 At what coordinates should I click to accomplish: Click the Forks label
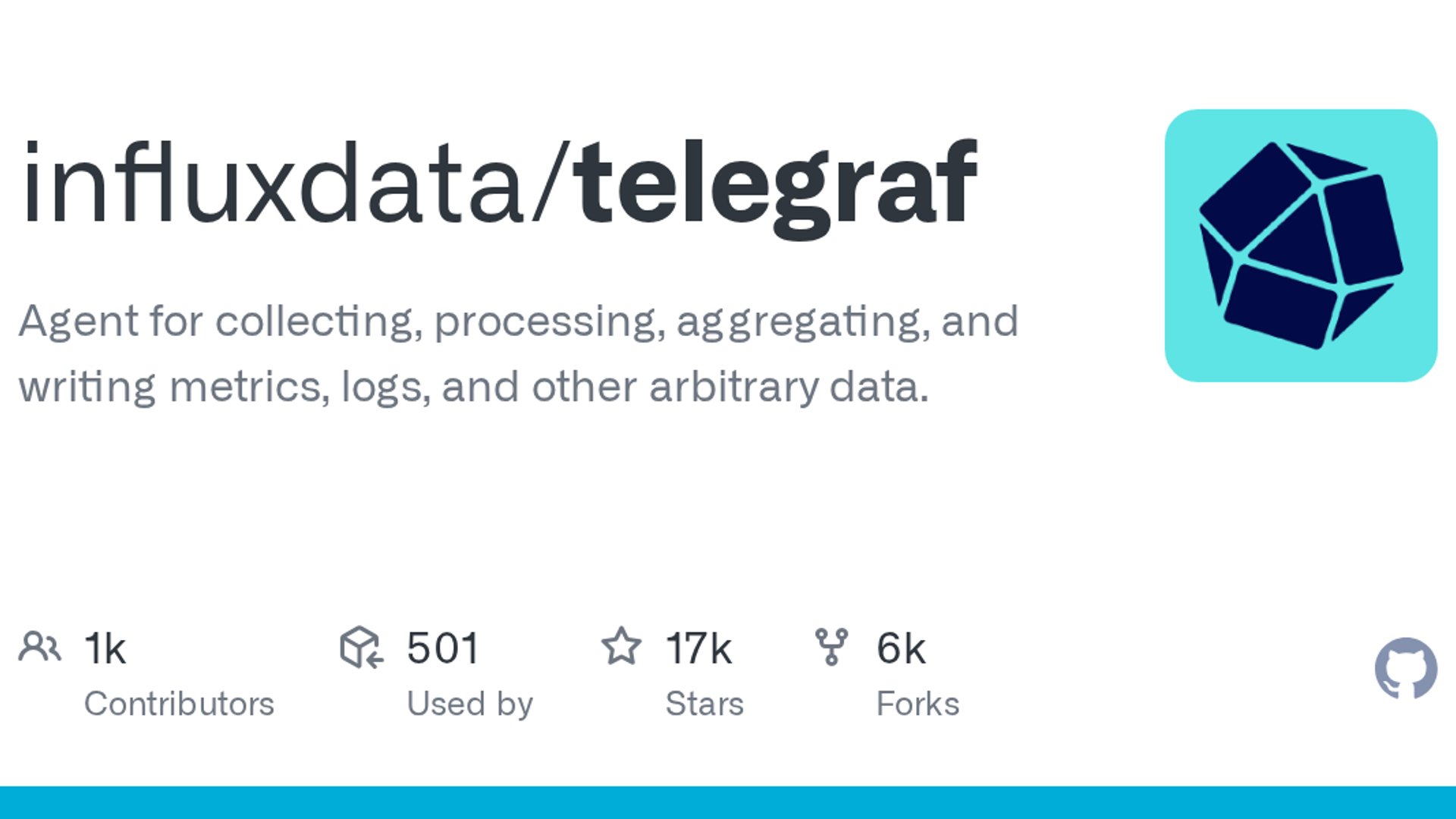coord(918,704)
